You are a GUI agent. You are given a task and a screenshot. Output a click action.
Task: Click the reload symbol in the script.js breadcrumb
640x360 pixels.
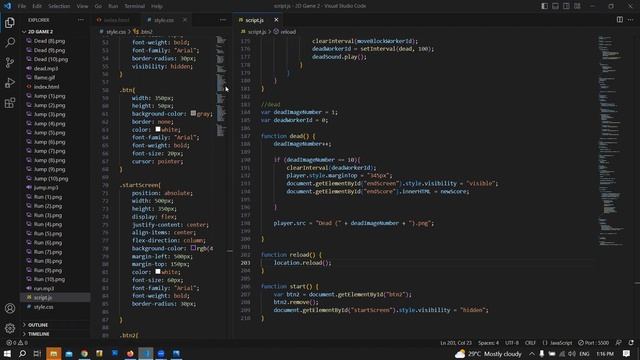click(x=284, y=31)
